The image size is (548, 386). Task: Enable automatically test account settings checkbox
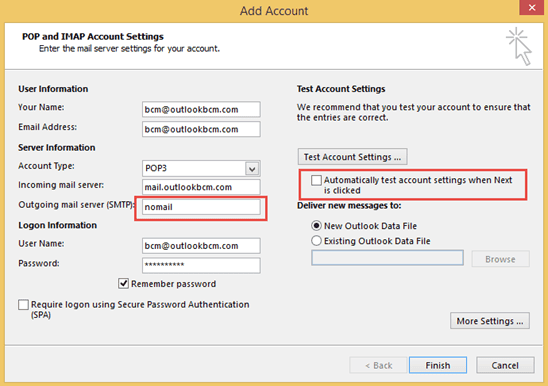[x=316, y=180]
